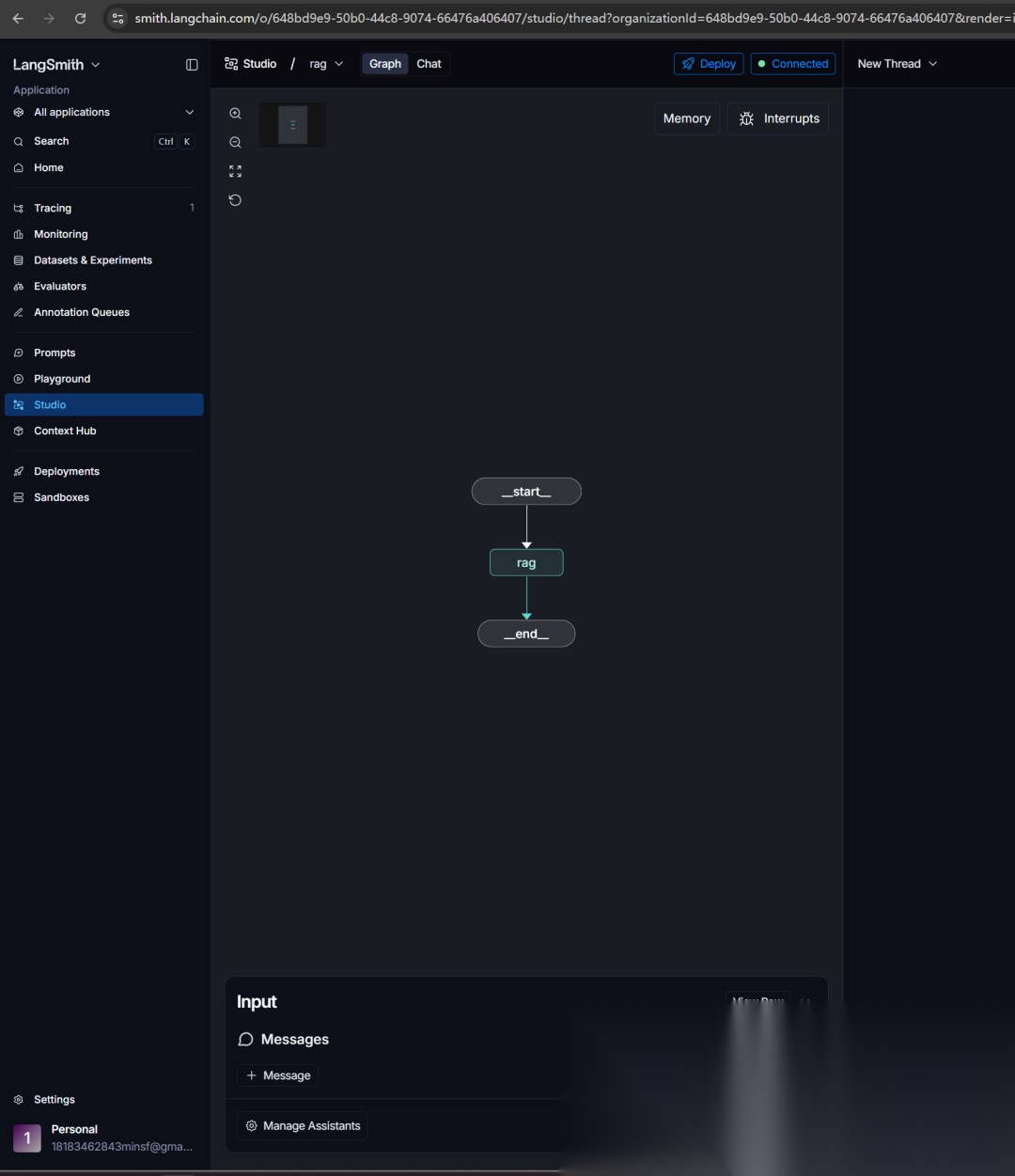The height and width of the screenshot is (1176, 1015).
Task: Select the __end__ graph node
Action: point(526,634)
